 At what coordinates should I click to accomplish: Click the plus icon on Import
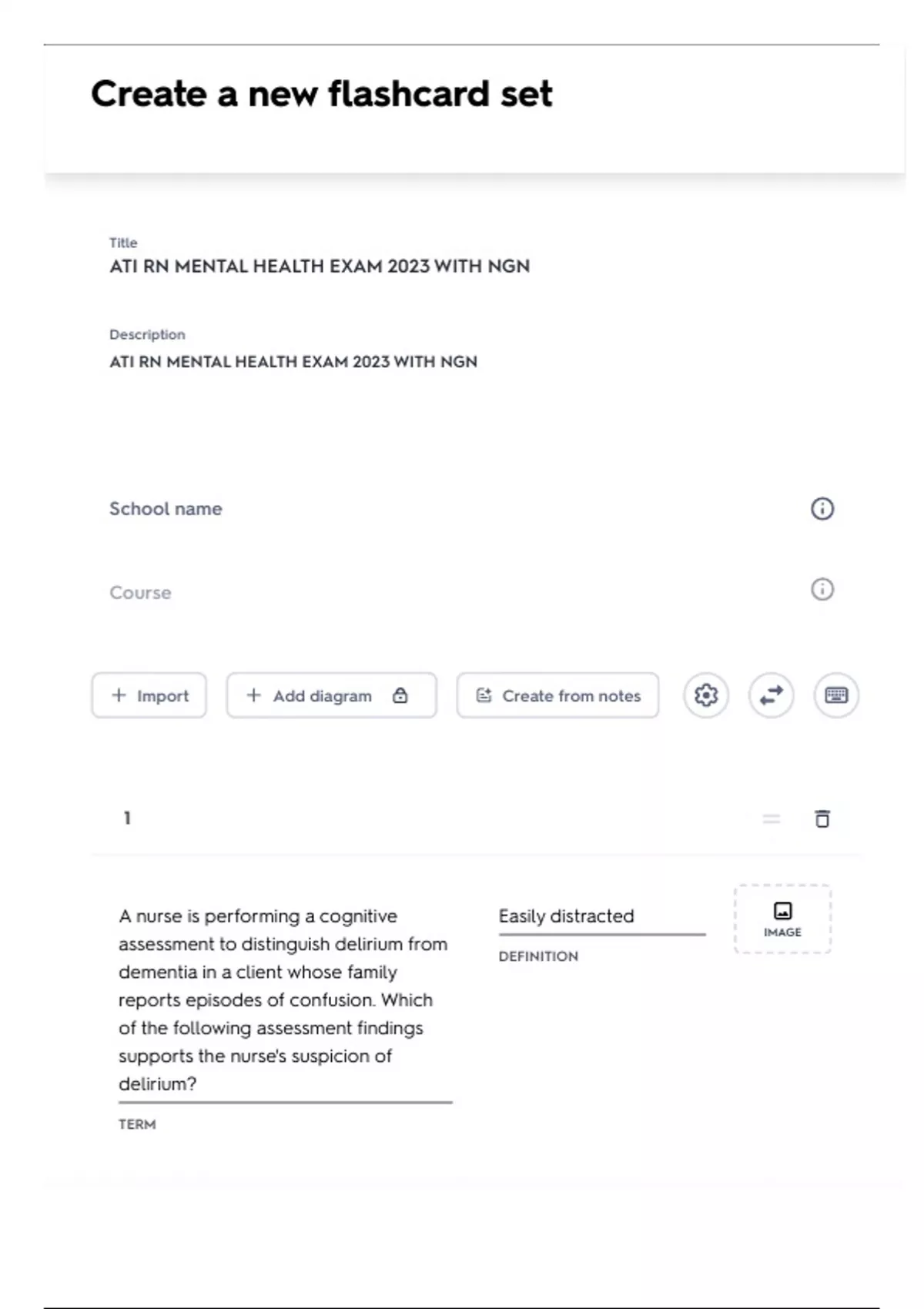[x=119, y=695]
